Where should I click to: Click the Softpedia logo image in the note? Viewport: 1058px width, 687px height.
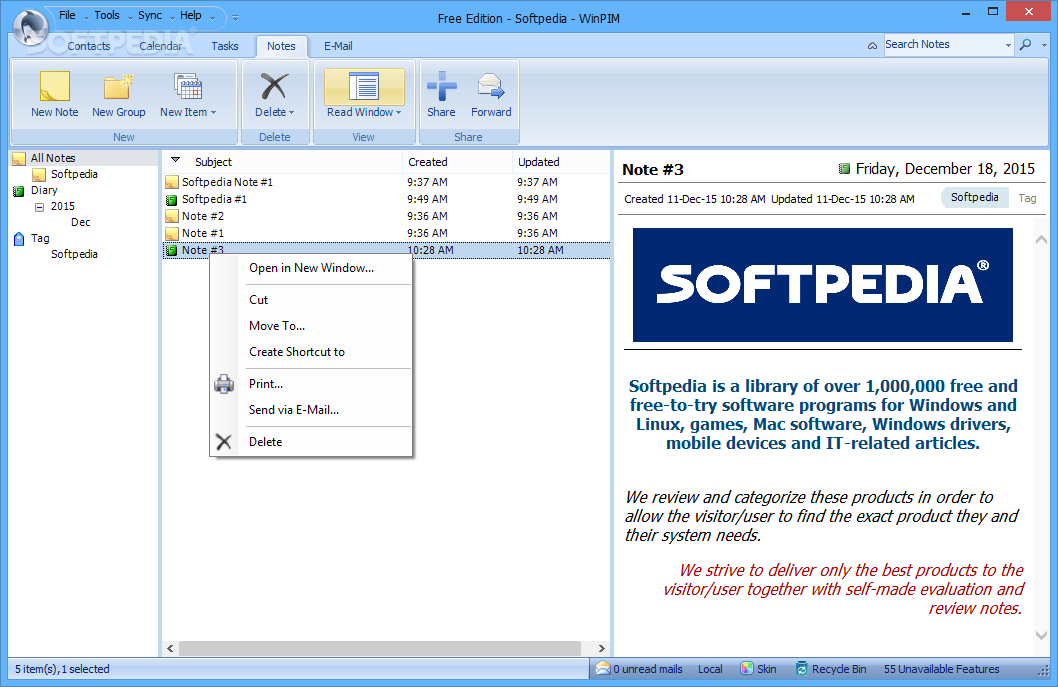(822, 285)
